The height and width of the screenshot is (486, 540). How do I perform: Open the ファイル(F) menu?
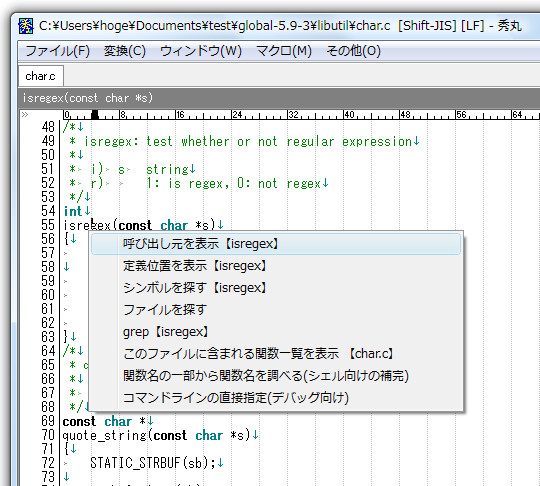[x=58, y=51]
